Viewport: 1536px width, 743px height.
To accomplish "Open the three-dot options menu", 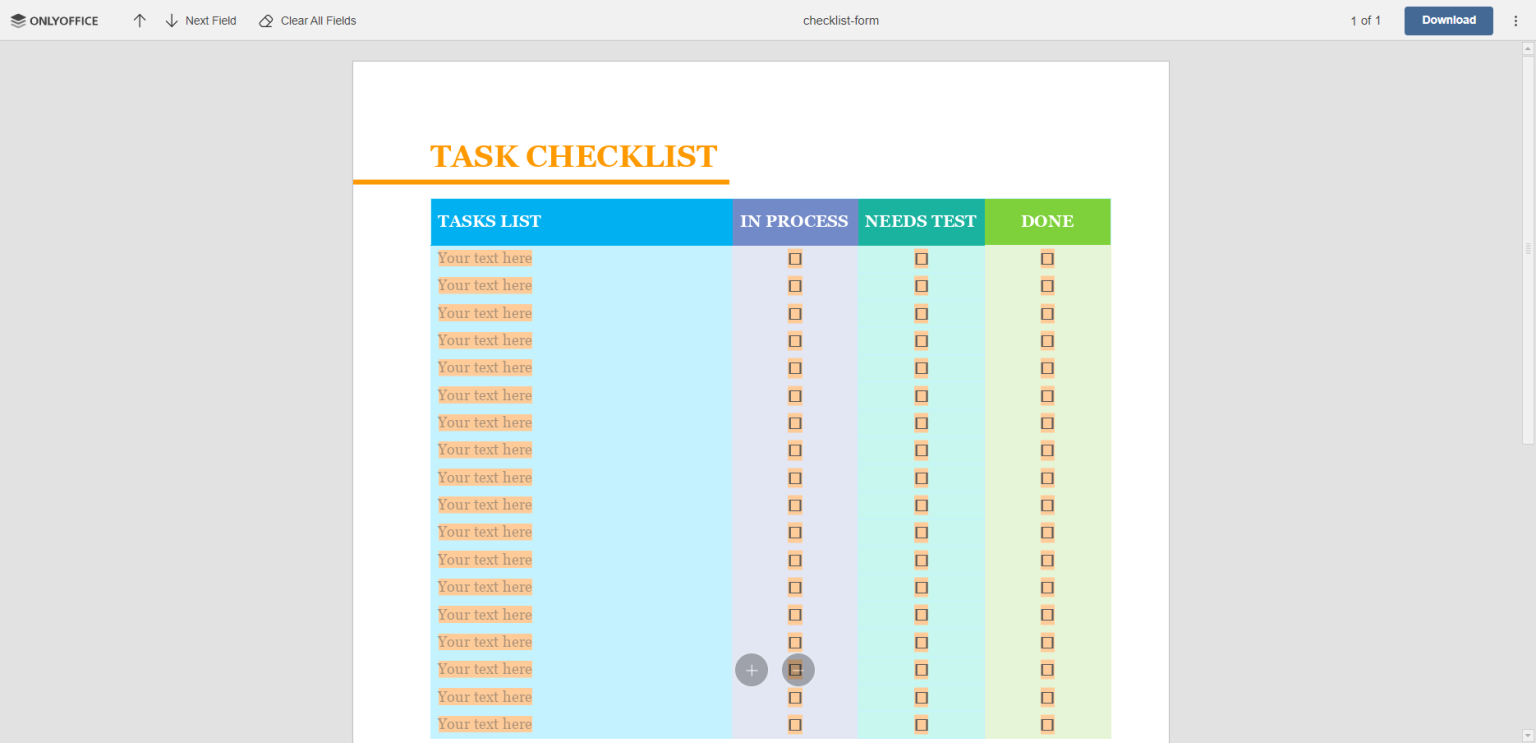I will pyautogui.click(x=1516, y=20).
